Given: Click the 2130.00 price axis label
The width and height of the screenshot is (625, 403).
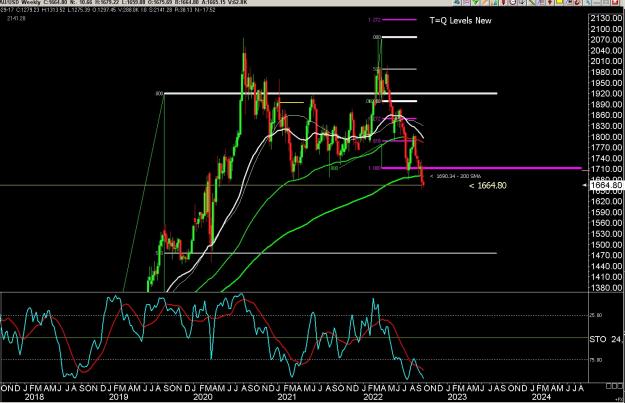Looking at the screenshot, I should coord(606,18).
